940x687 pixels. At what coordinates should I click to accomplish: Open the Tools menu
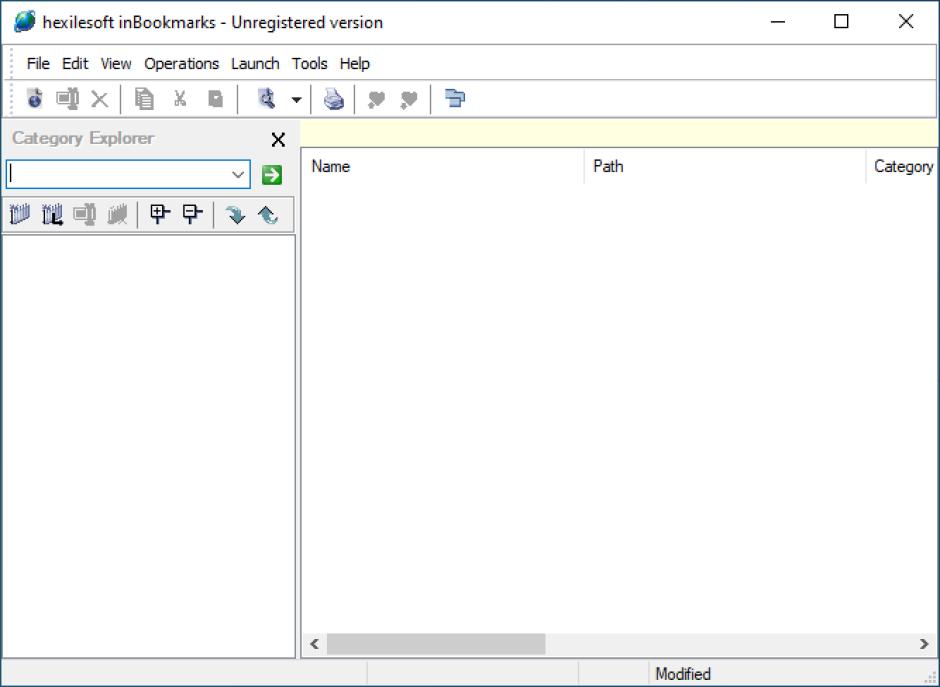click(310, 64)
